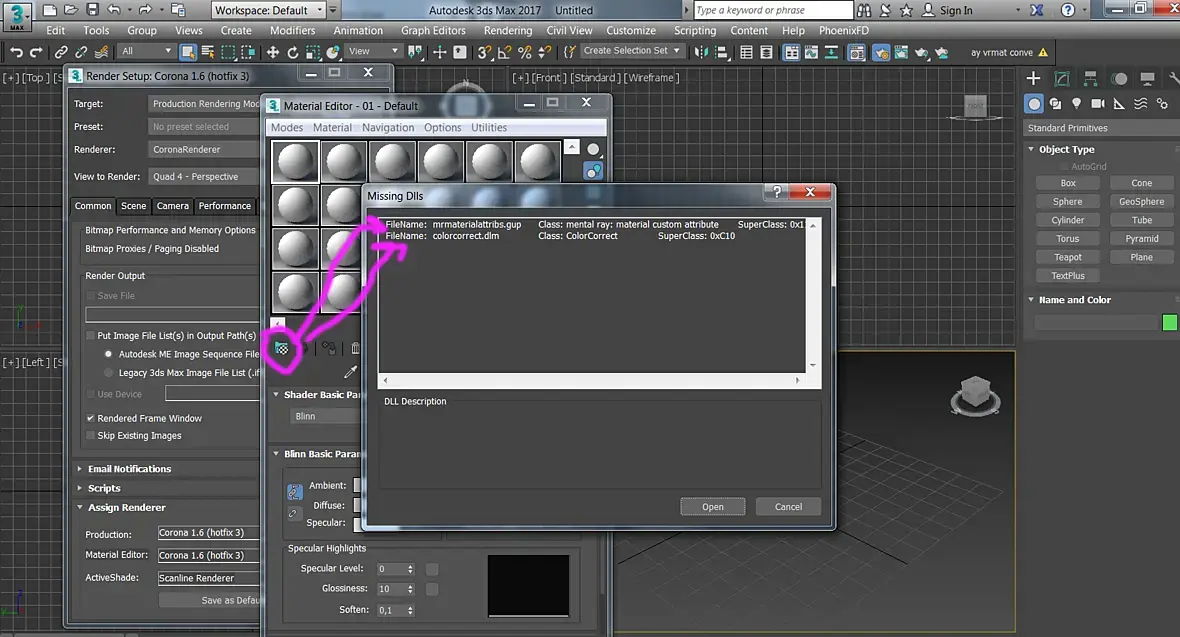This screenshot has height=637, width=1180.
Task: Open the Standard Primitives dropdown
Action: click(1100, 128)
